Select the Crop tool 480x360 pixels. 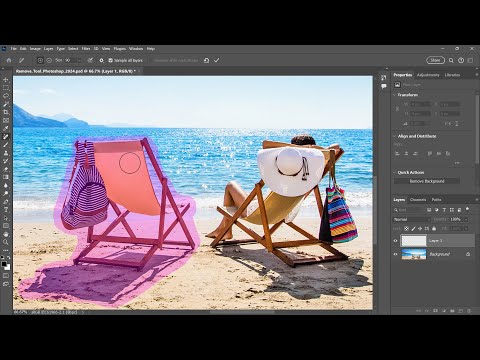tap(6, 112)
